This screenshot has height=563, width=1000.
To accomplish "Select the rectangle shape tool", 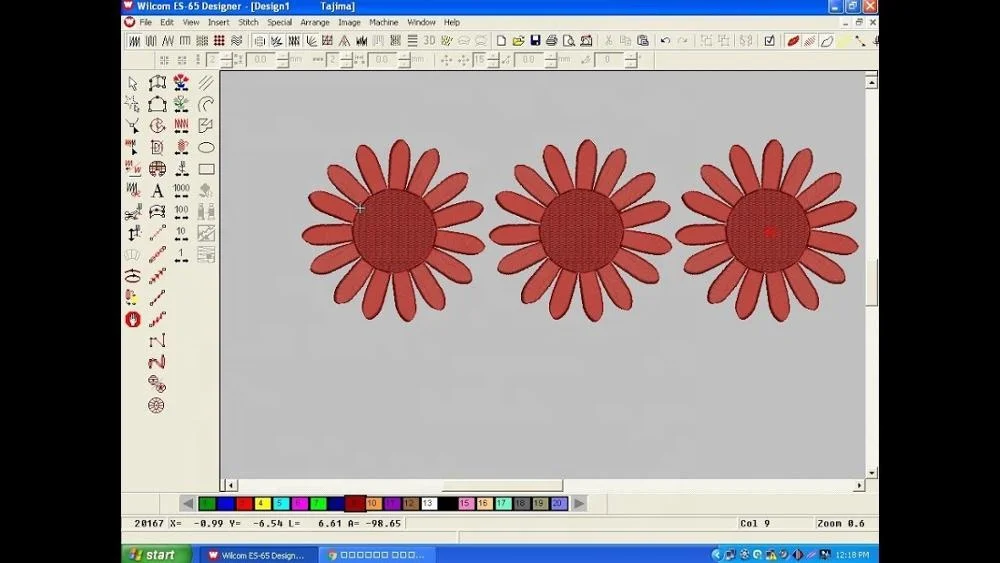I will (x=206, y=169).
